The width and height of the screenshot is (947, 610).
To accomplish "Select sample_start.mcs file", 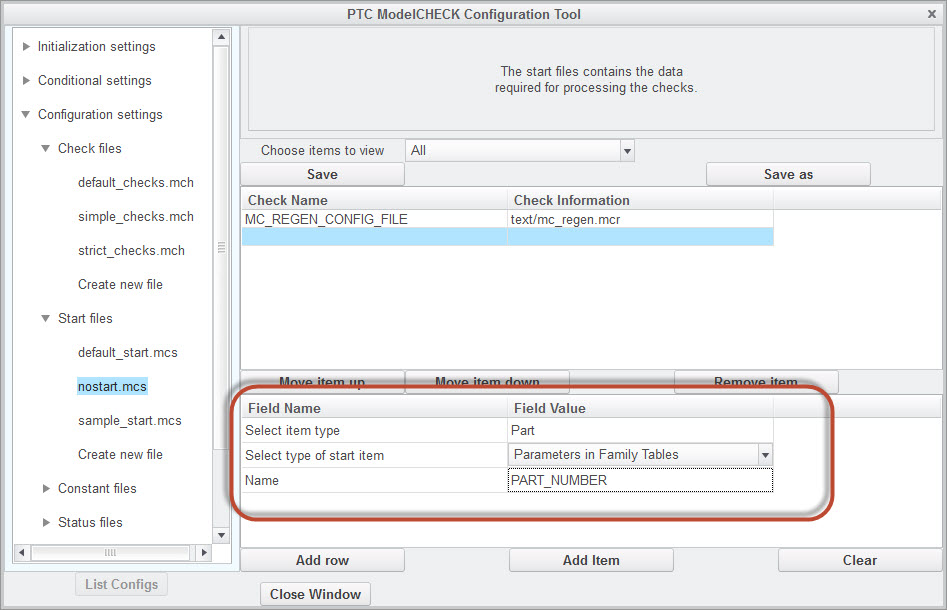I will (129, 420).
